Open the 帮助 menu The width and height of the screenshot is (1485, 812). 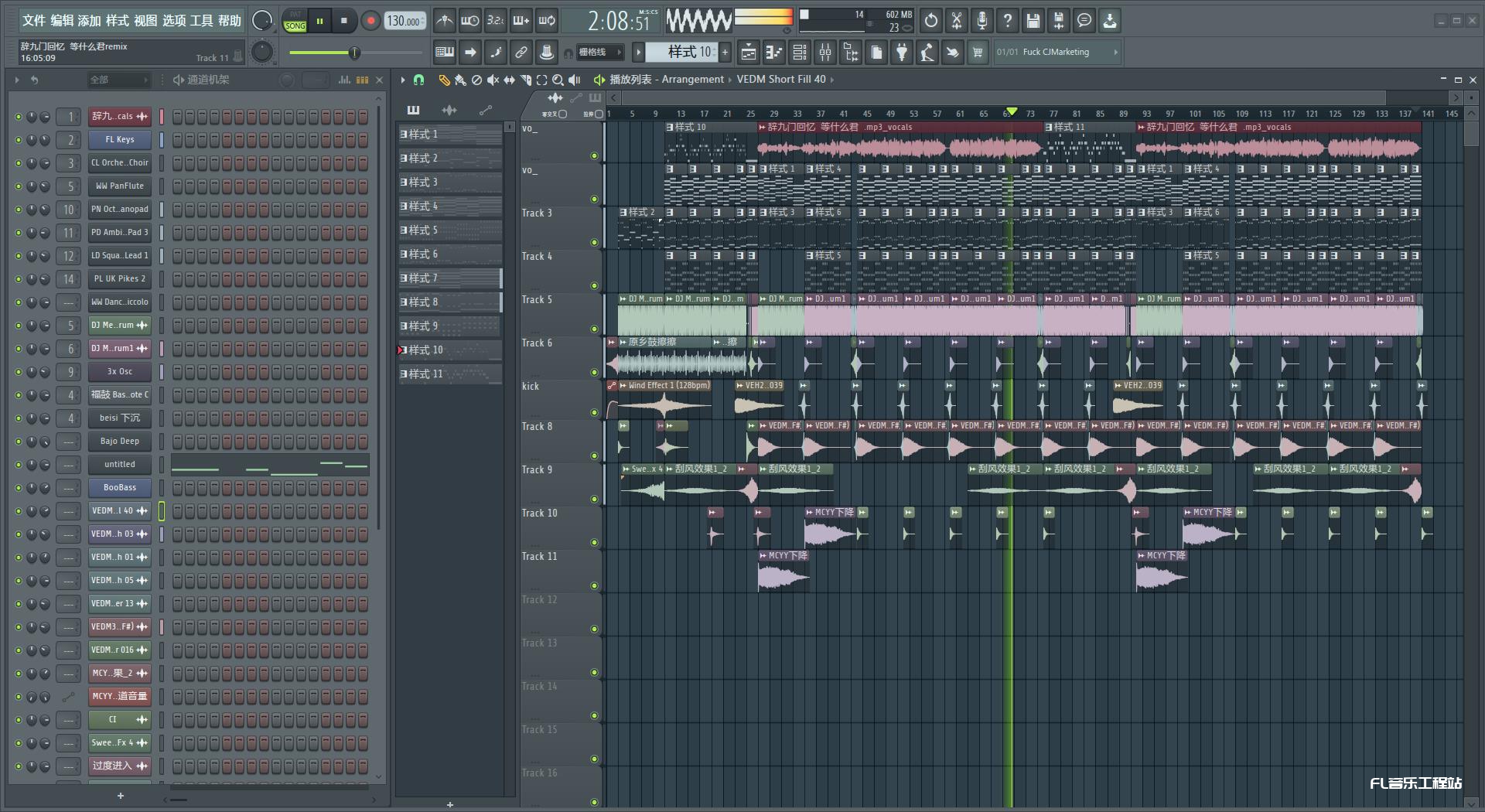pyautogui.click(x=230, y=21)
